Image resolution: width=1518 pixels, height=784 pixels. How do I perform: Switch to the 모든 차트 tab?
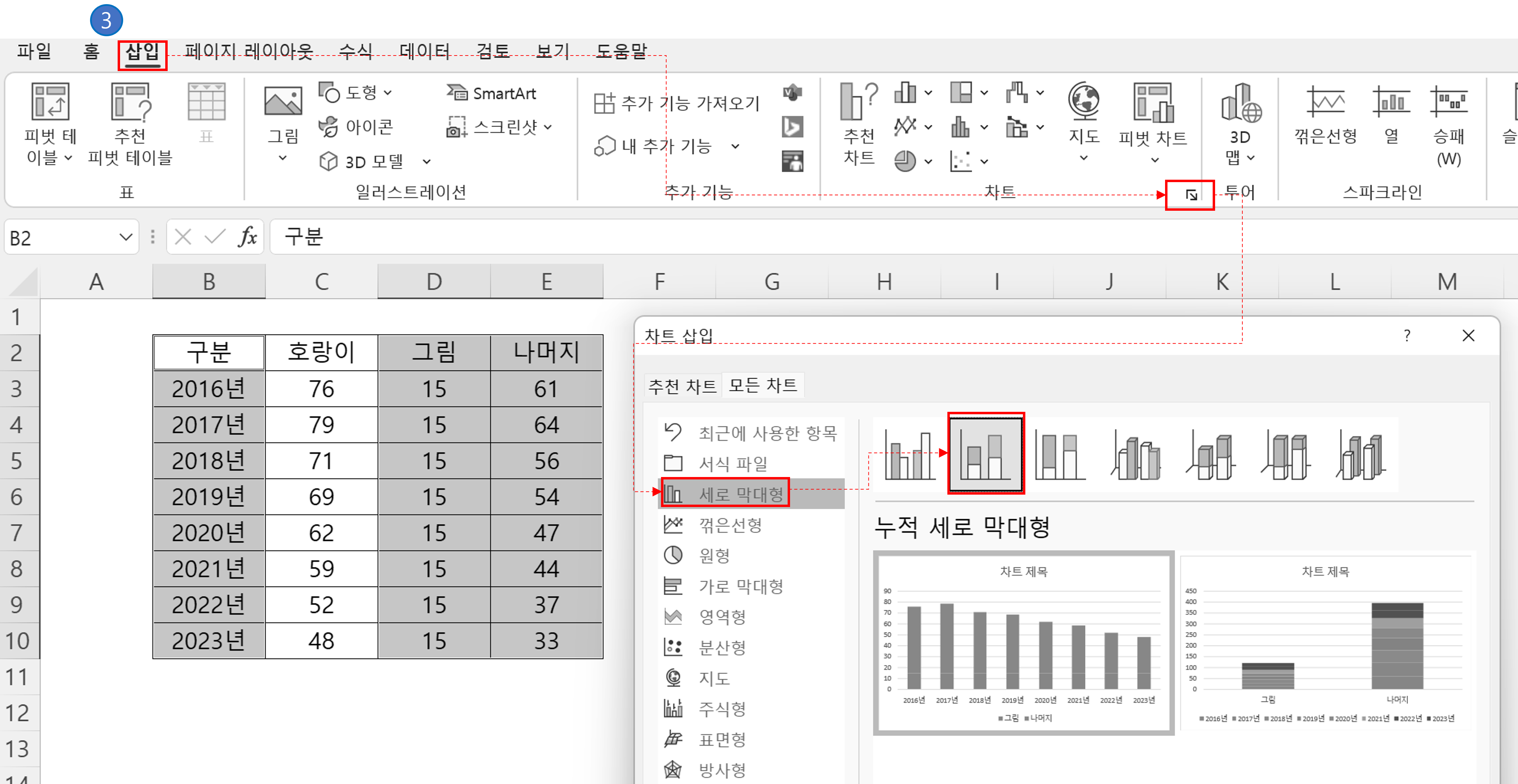[762, 386]
